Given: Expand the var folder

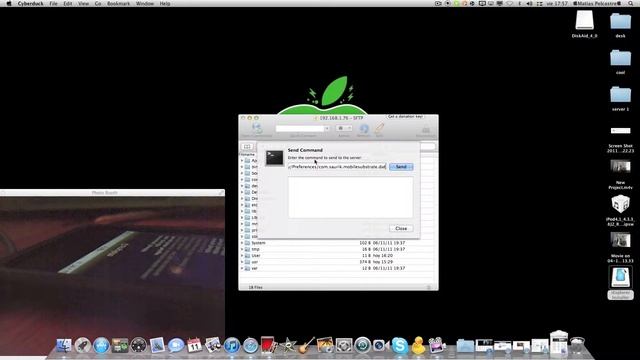Looking at the screenshot, I should pos(242,268).
